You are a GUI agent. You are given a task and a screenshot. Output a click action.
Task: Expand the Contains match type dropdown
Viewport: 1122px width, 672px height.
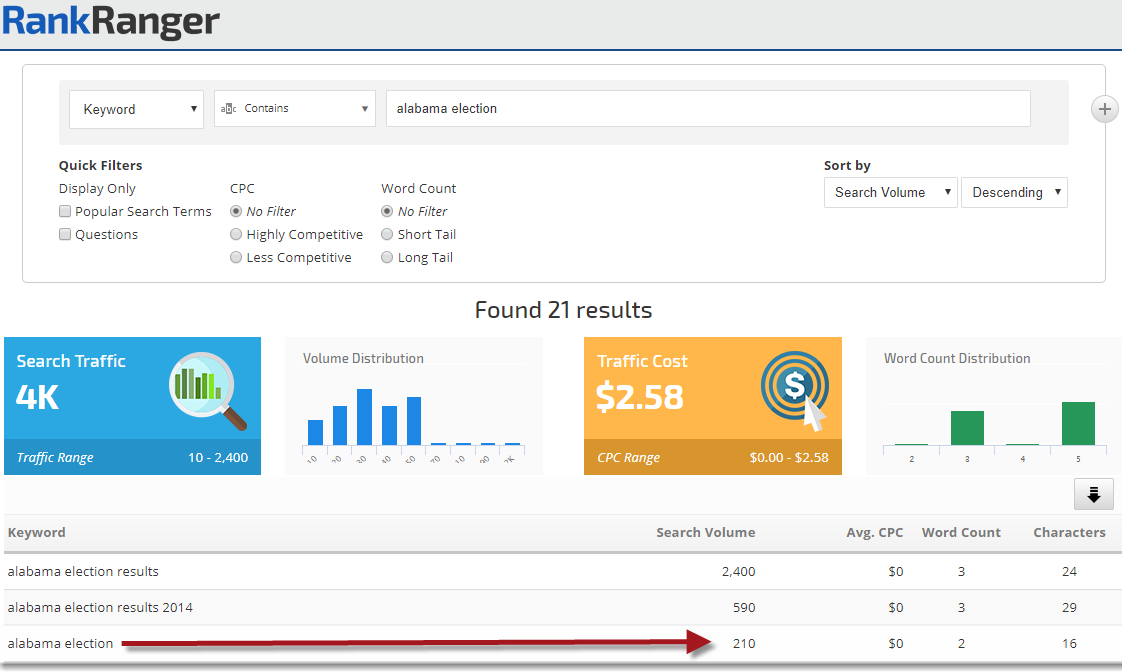point(295,109)
